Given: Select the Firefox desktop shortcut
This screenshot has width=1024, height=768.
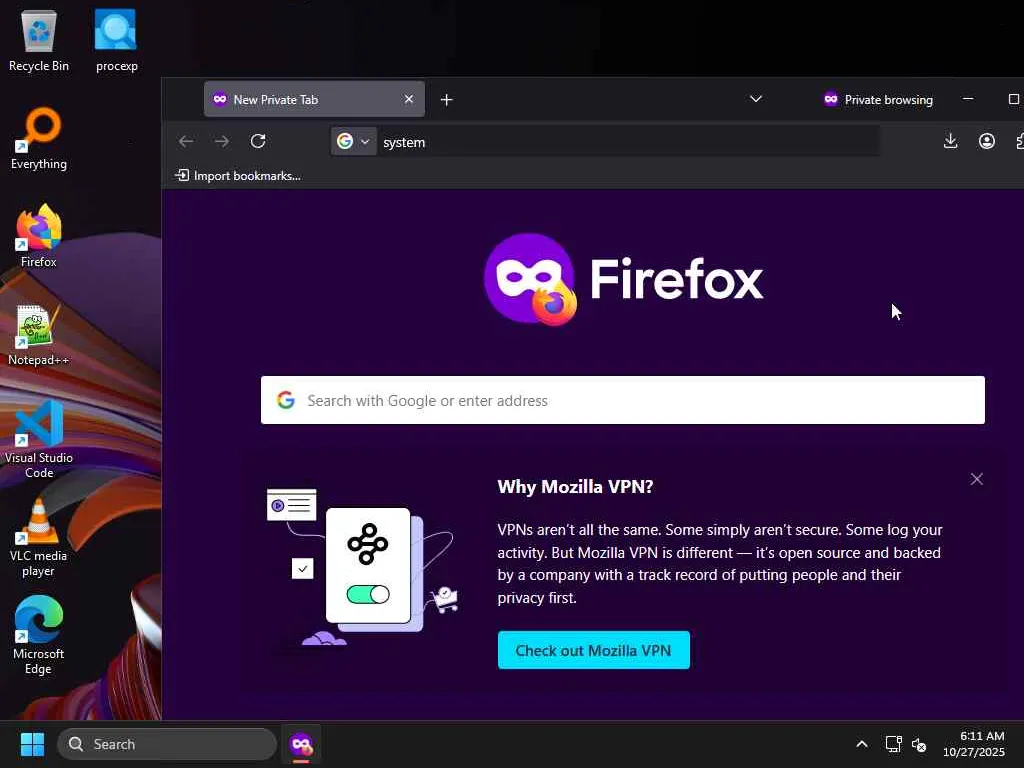Looking at the screenshot, I should 39,236.
